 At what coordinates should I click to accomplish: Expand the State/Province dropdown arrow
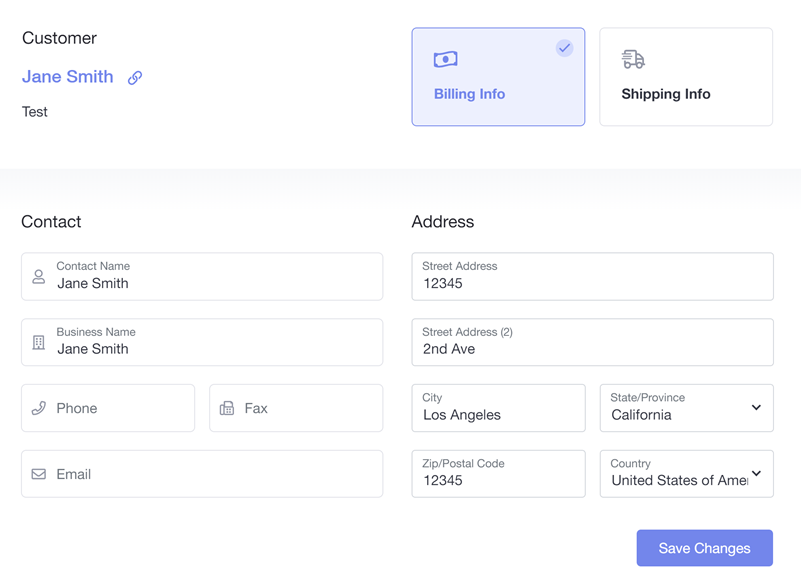(x=756, y=408)
